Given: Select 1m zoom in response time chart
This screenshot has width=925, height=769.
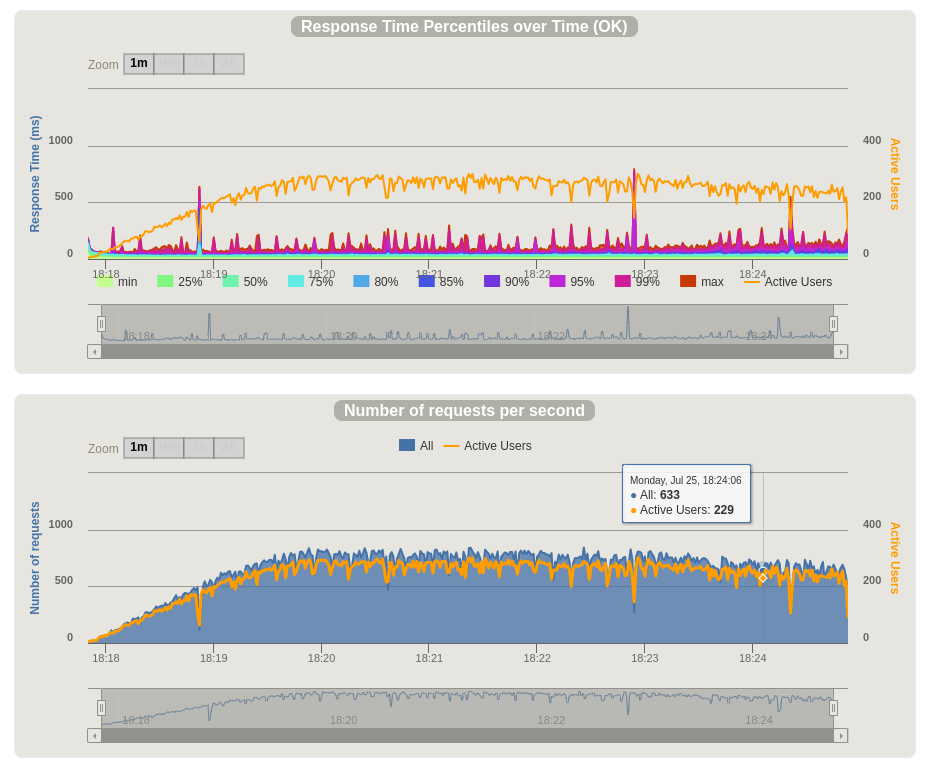Looking at the screenshot, I should (139, 64).
